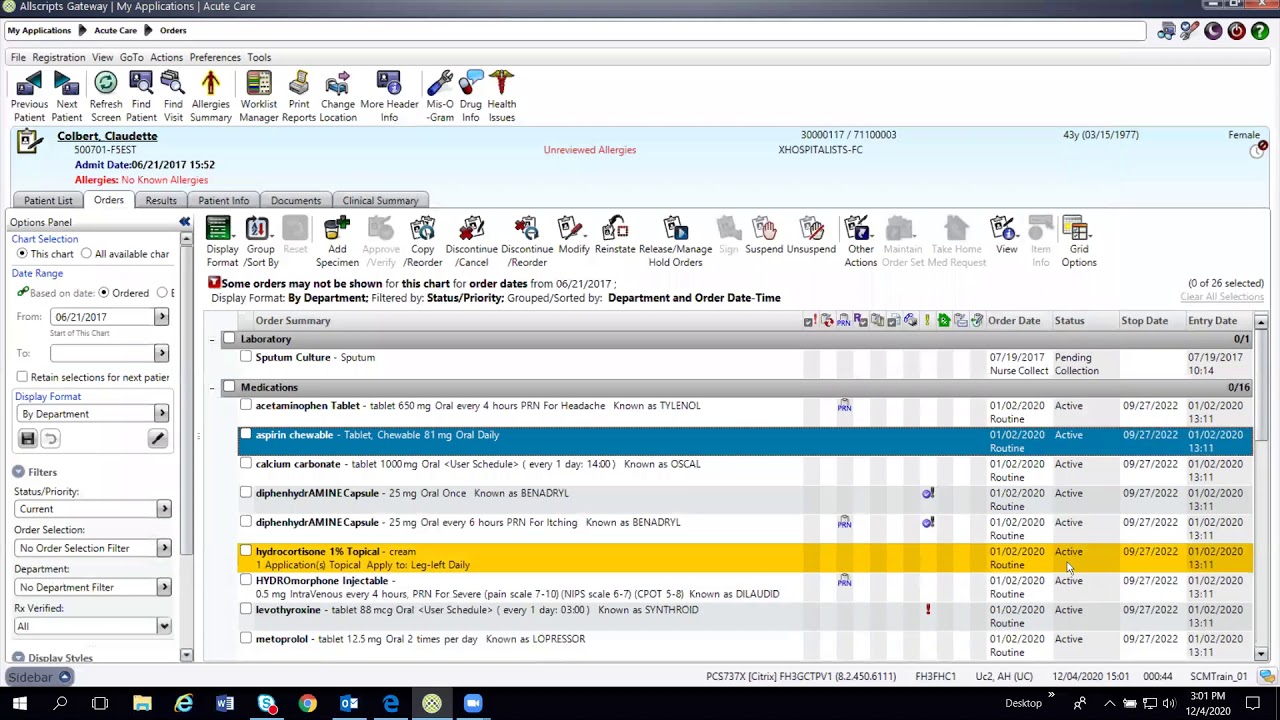Go to the Next Patient
Screen dimensions: 1280x720
click(x=66, y=96)
